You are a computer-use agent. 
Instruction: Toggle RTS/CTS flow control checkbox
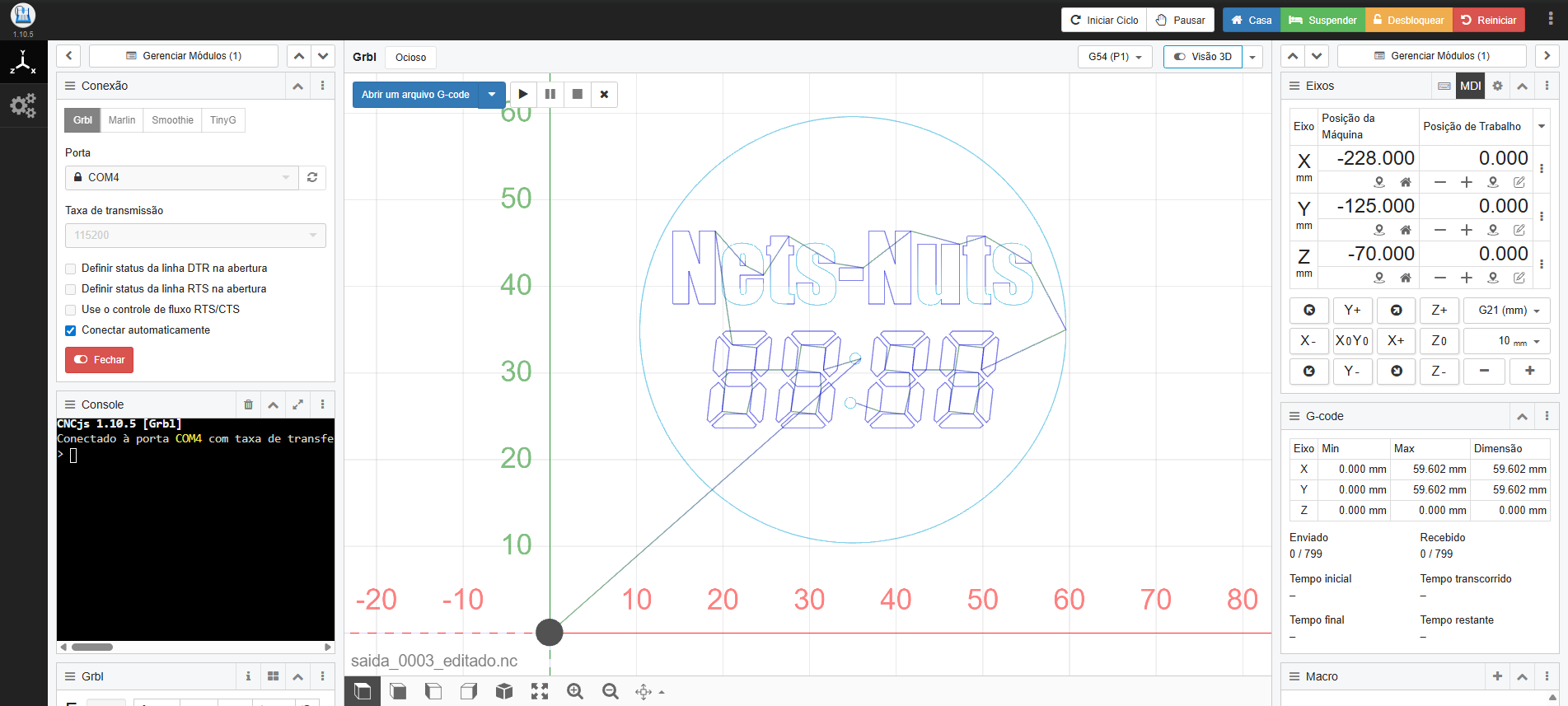pyautogui.click(x=71, y=310)
